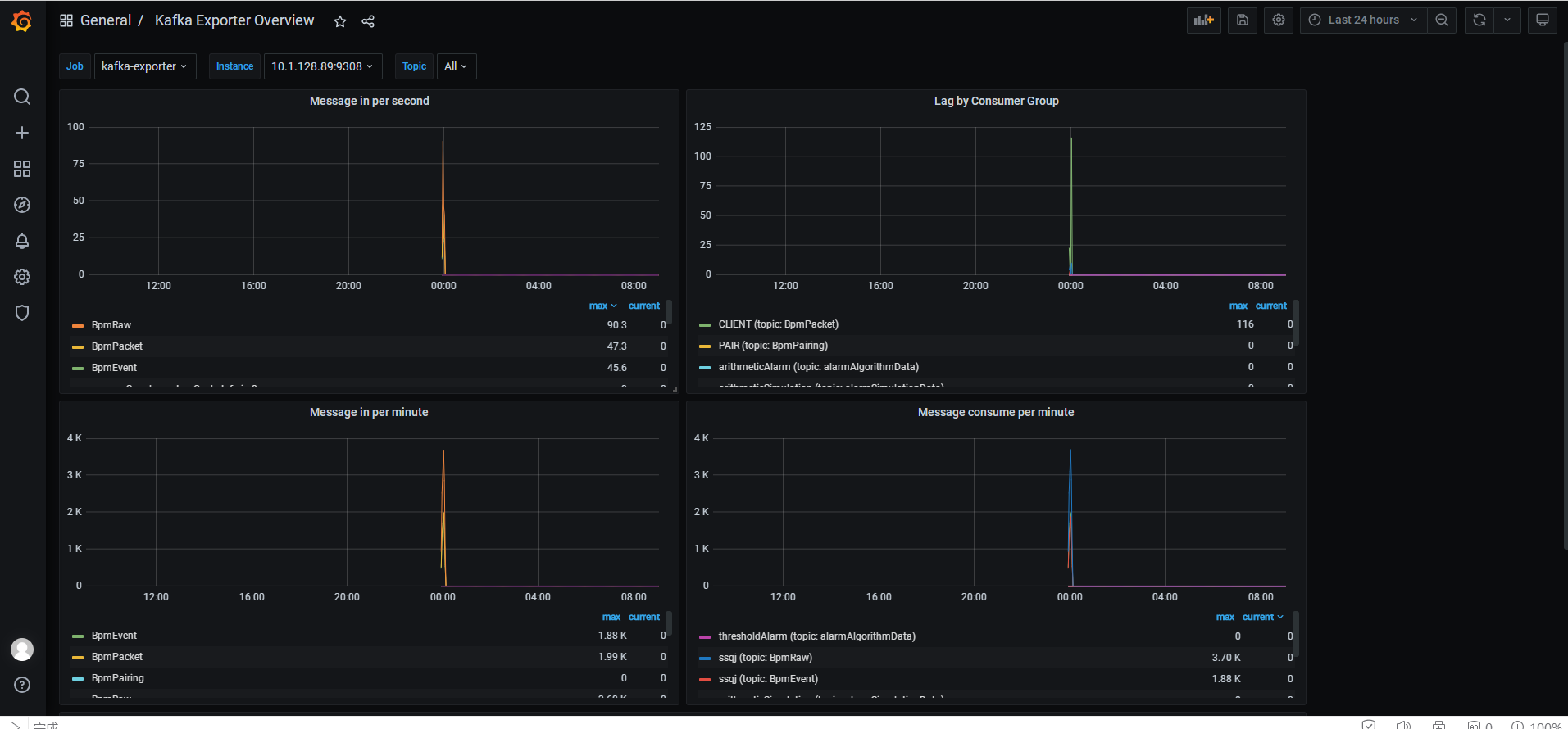The width and height of the screenshot is (1568, 729).
Task: Click red ssqj (topic: BpmEvent) color swatch
Action: click(705, 680)
